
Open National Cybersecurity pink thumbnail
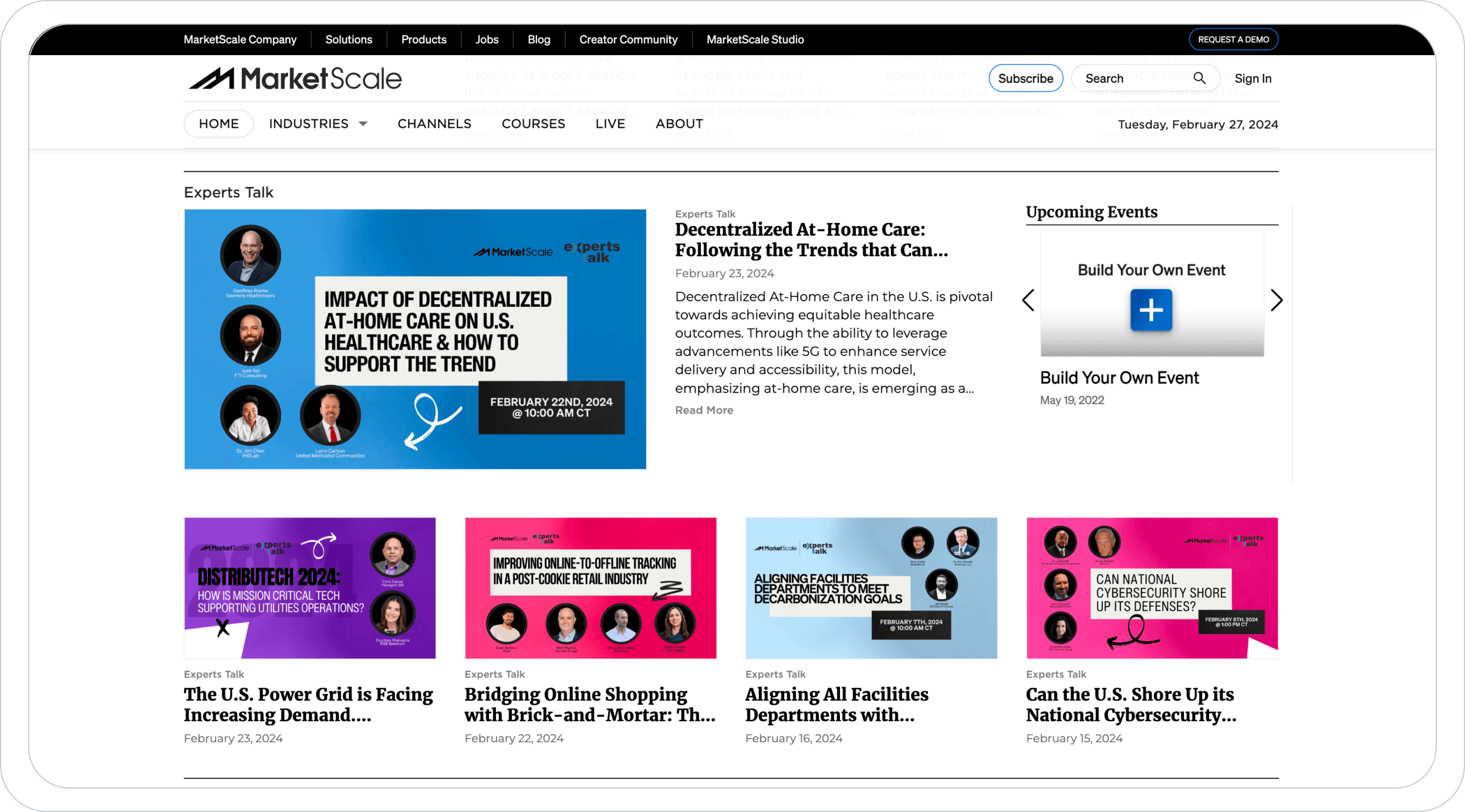coord(1152,588)
